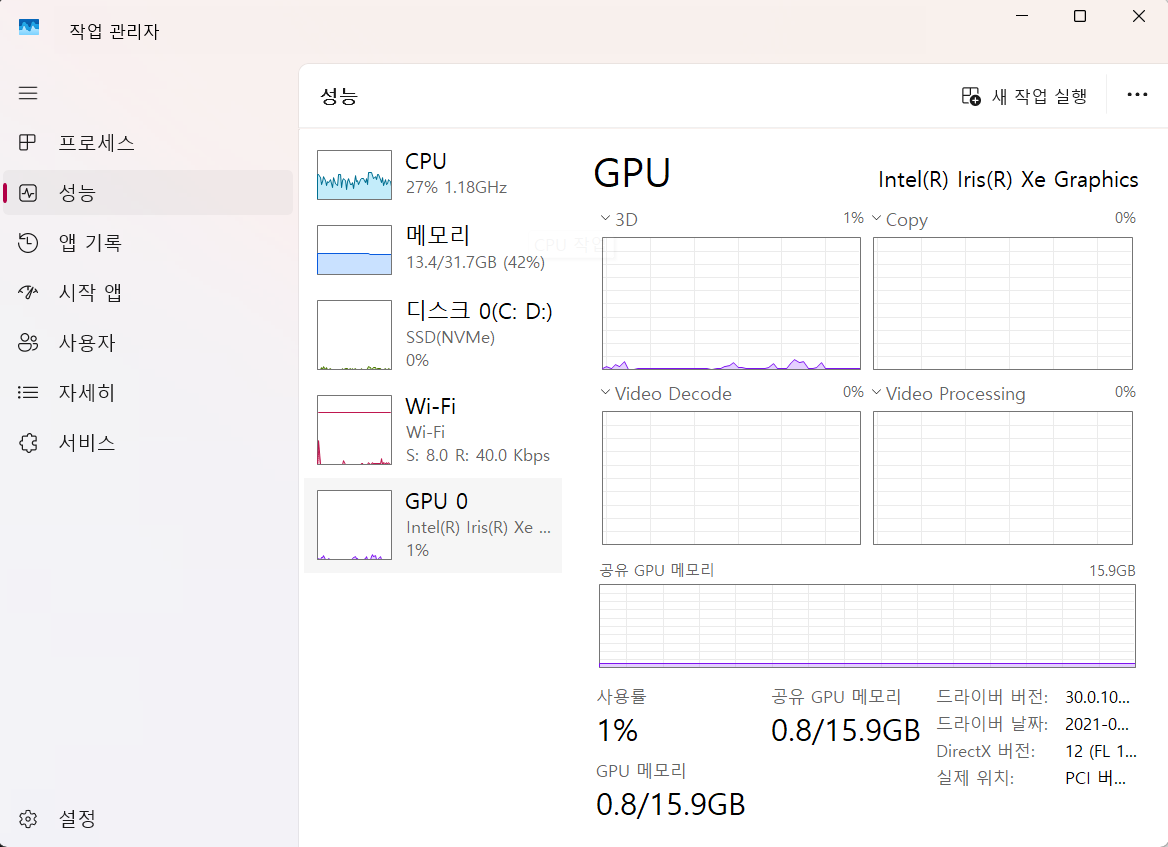1168x847 pixels.
Task: Click the Task Manager app icon in title bar
Action: (29, 28)
